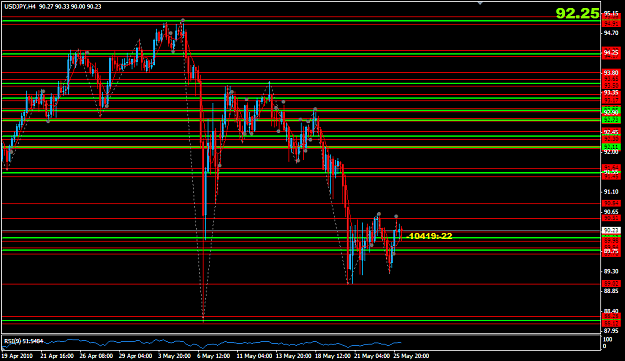Click the 29 Apr 04:00 time label
This screenshot has width=625, height=361.
[135, 356]
